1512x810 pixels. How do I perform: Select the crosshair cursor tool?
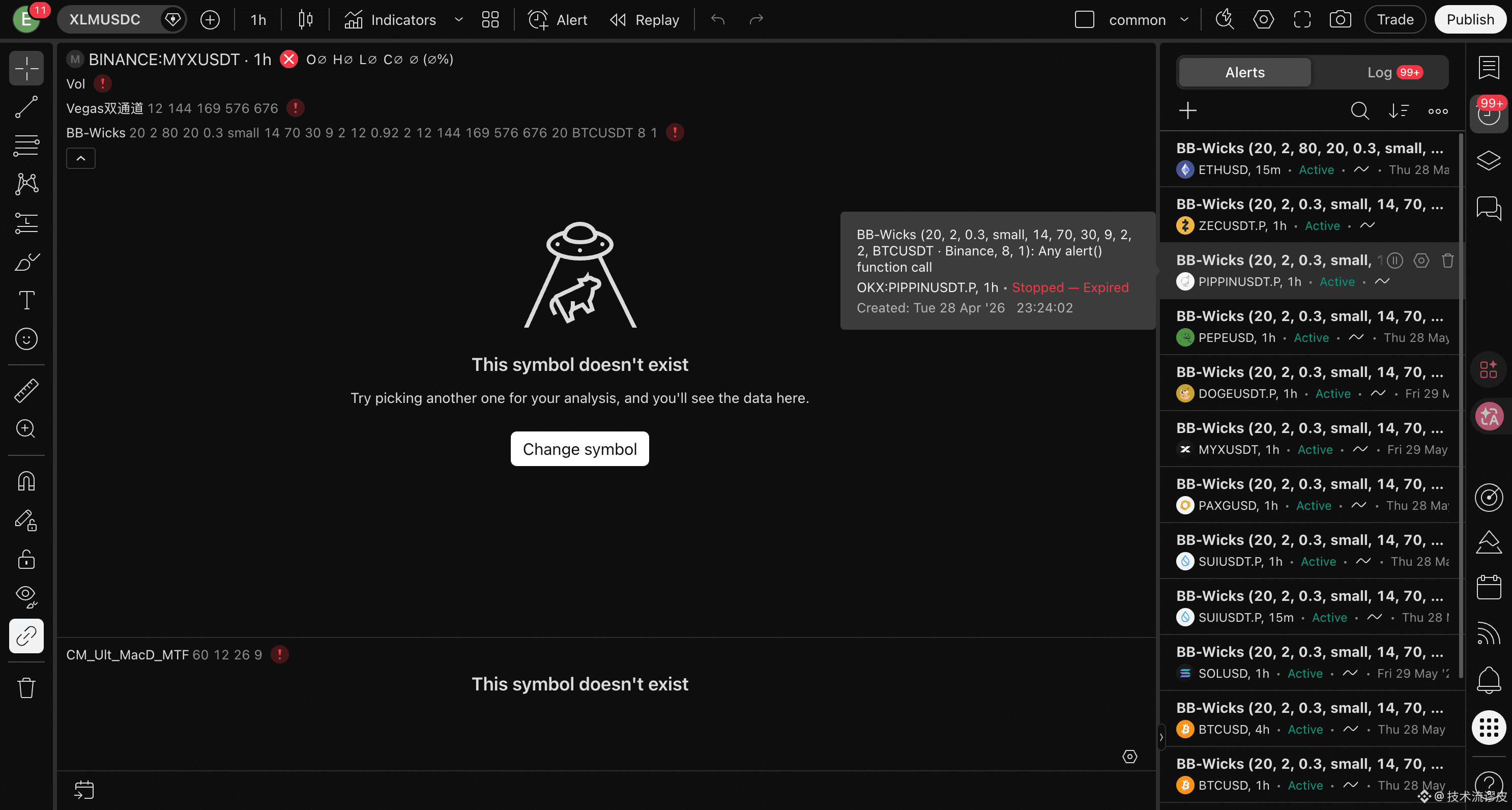click(x=26, y=69)
